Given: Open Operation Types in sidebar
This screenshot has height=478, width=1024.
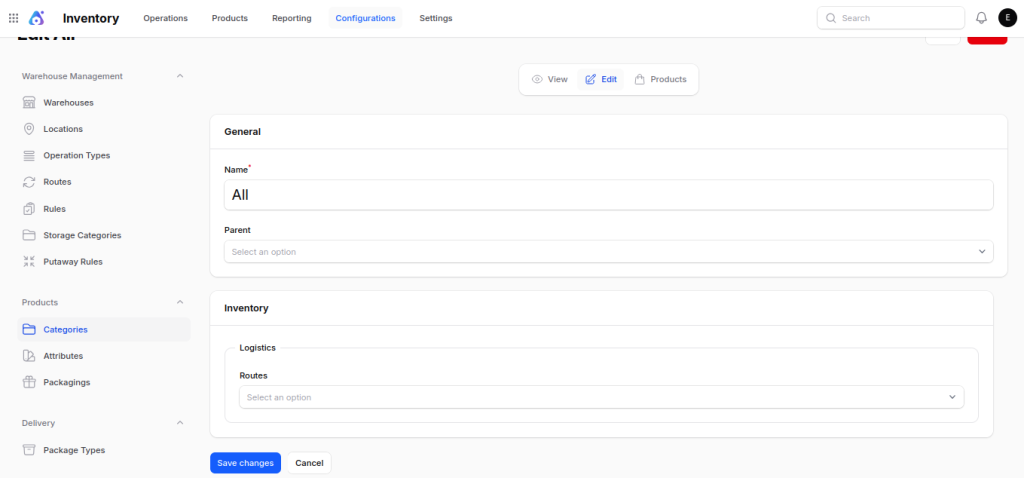Looking at the screenshot, I should tap(104, 155).
